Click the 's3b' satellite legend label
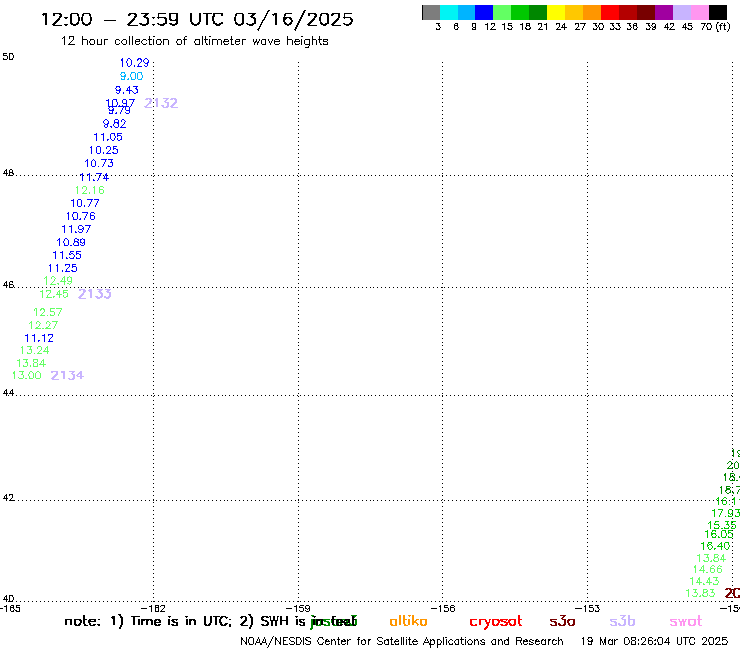The height and width of the screenshot is (650, 740). 622,621
